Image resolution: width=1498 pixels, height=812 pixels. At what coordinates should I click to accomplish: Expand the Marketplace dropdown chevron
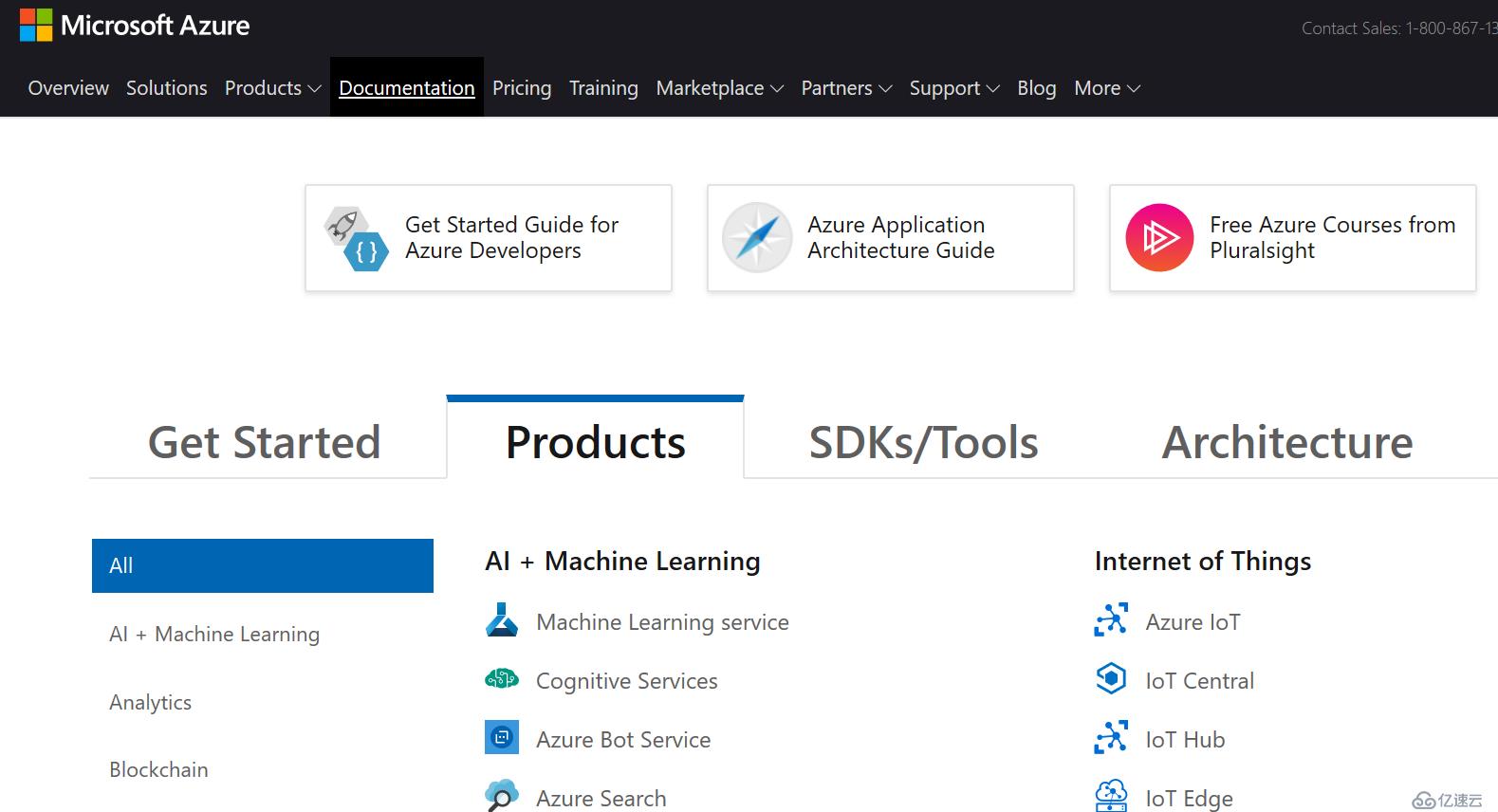point(776,89)
